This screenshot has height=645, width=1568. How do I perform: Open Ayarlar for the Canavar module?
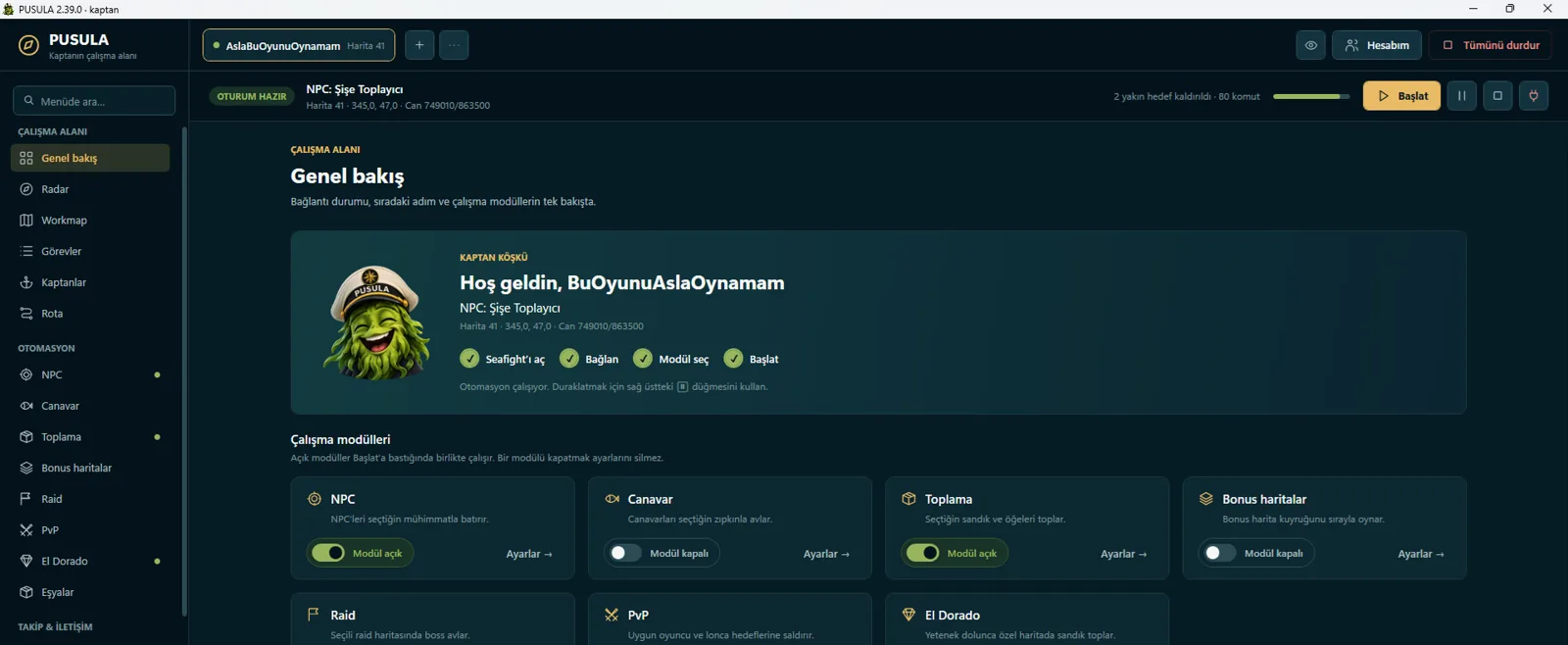coord(826,554)
